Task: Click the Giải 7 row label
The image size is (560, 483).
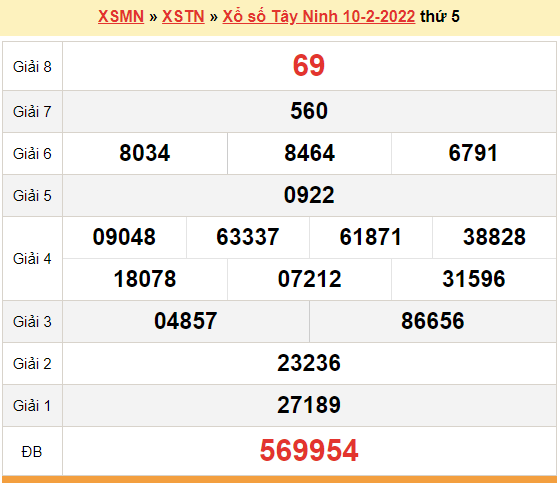Action: (32, 112)
